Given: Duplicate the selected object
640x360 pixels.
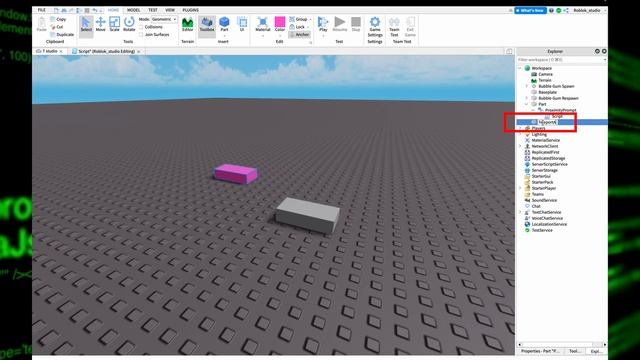Looking at the screenshot, I should coord(62,35).
